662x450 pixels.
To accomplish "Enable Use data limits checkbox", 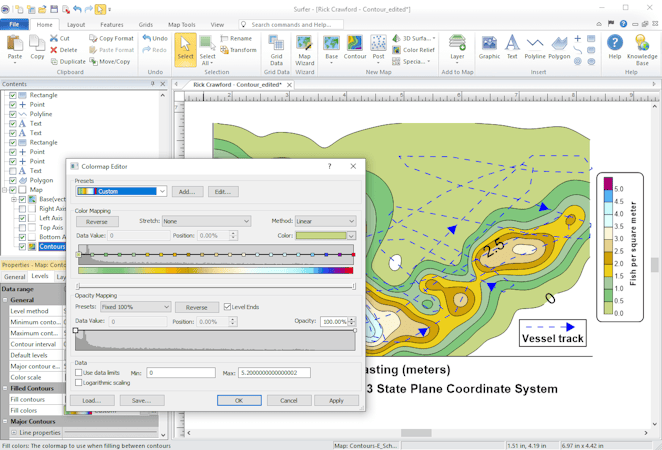I will click(79, 373).
